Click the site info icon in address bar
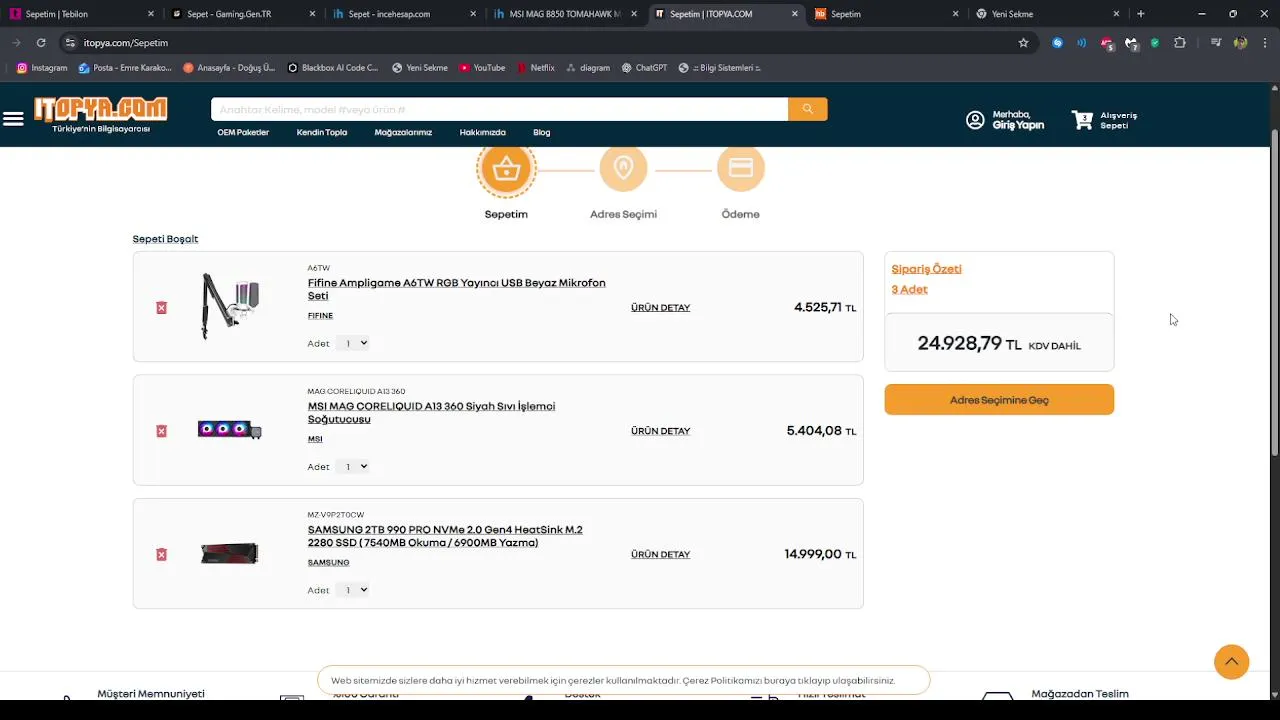The image size is (1280, 720). pos(70,43)
